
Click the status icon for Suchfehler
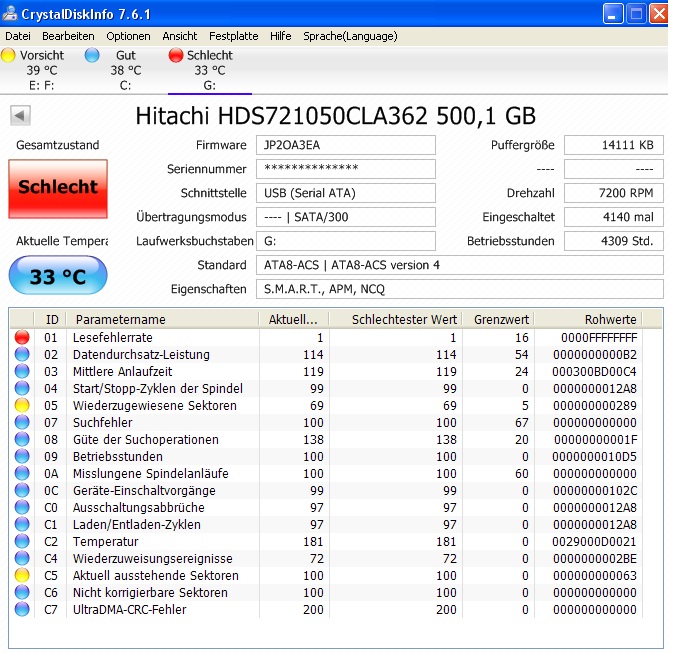[22, 422]
